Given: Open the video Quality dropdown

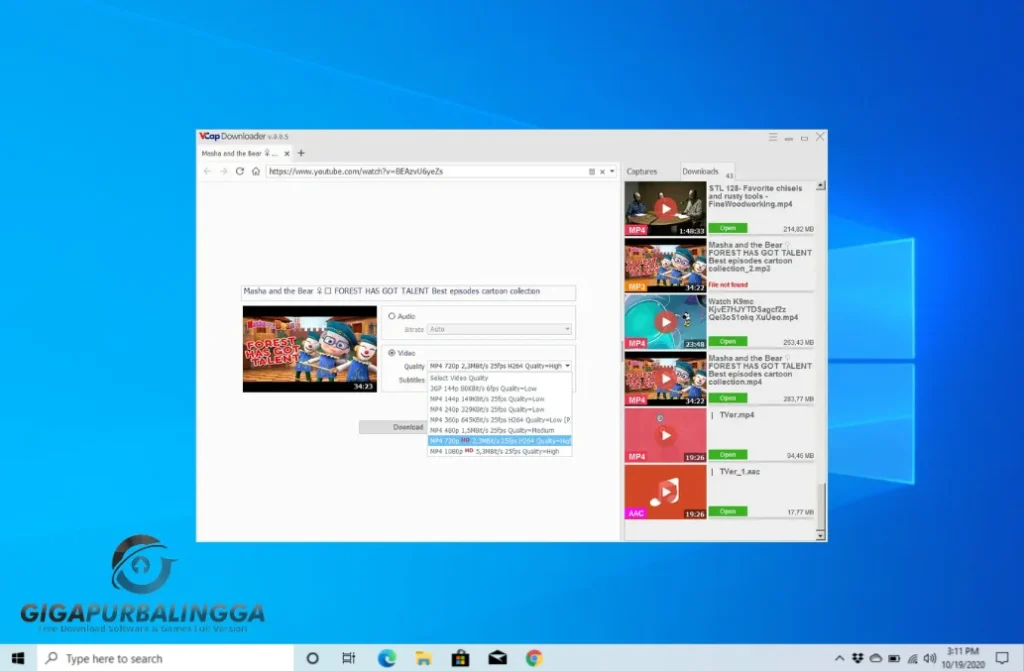Looking at the screenshot, I should (x=498, y=365).
